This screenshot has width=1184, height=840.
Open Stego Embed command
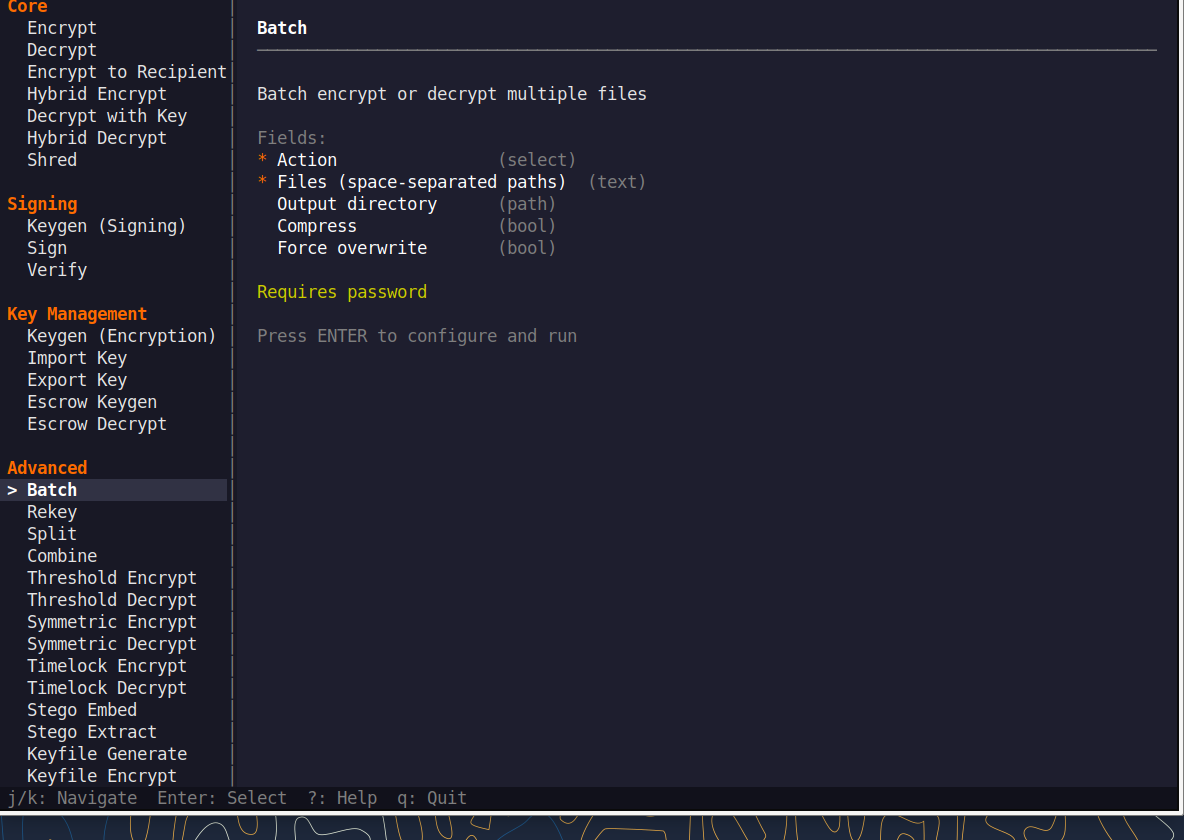[x=82, y=709]
